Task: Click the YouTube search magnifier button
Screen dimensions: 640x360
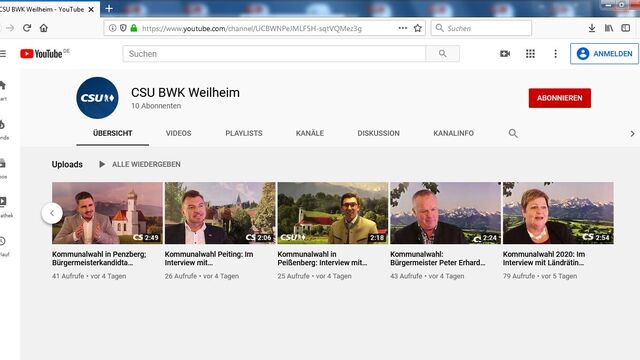Action: pos(442,53)
